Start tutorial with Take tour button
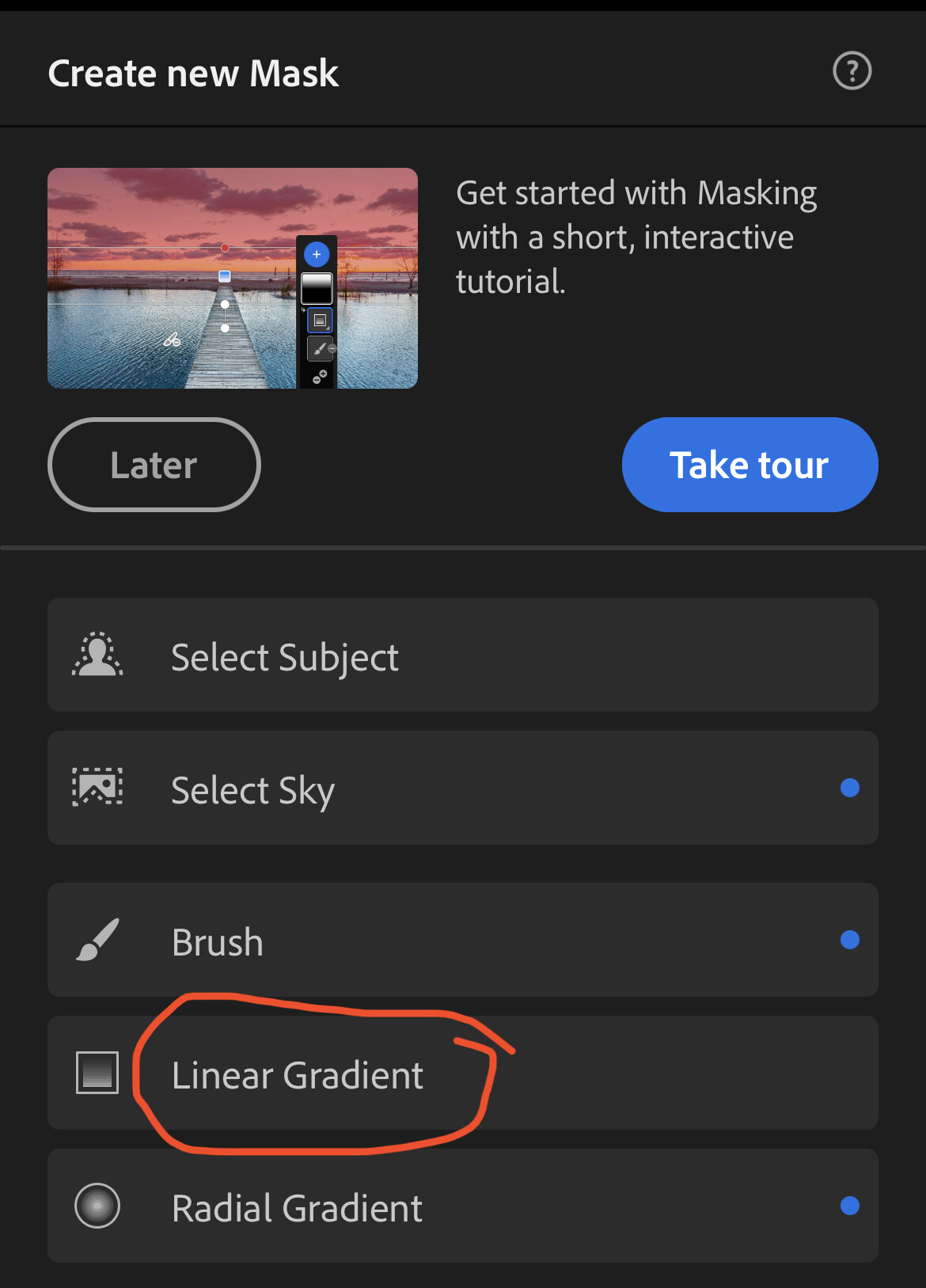 (750, 465)
